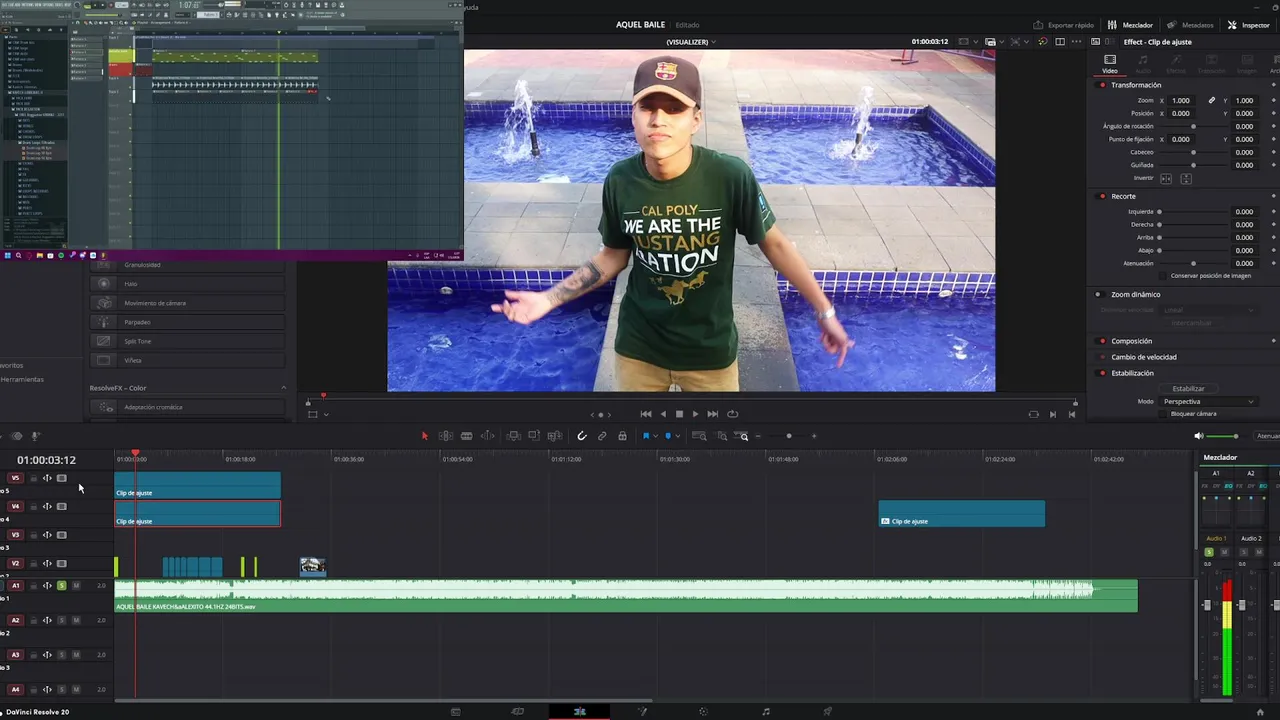Click timeline zoom-in plus icon
Screen dimensions: 1280x720
click(x=814, y=436)
